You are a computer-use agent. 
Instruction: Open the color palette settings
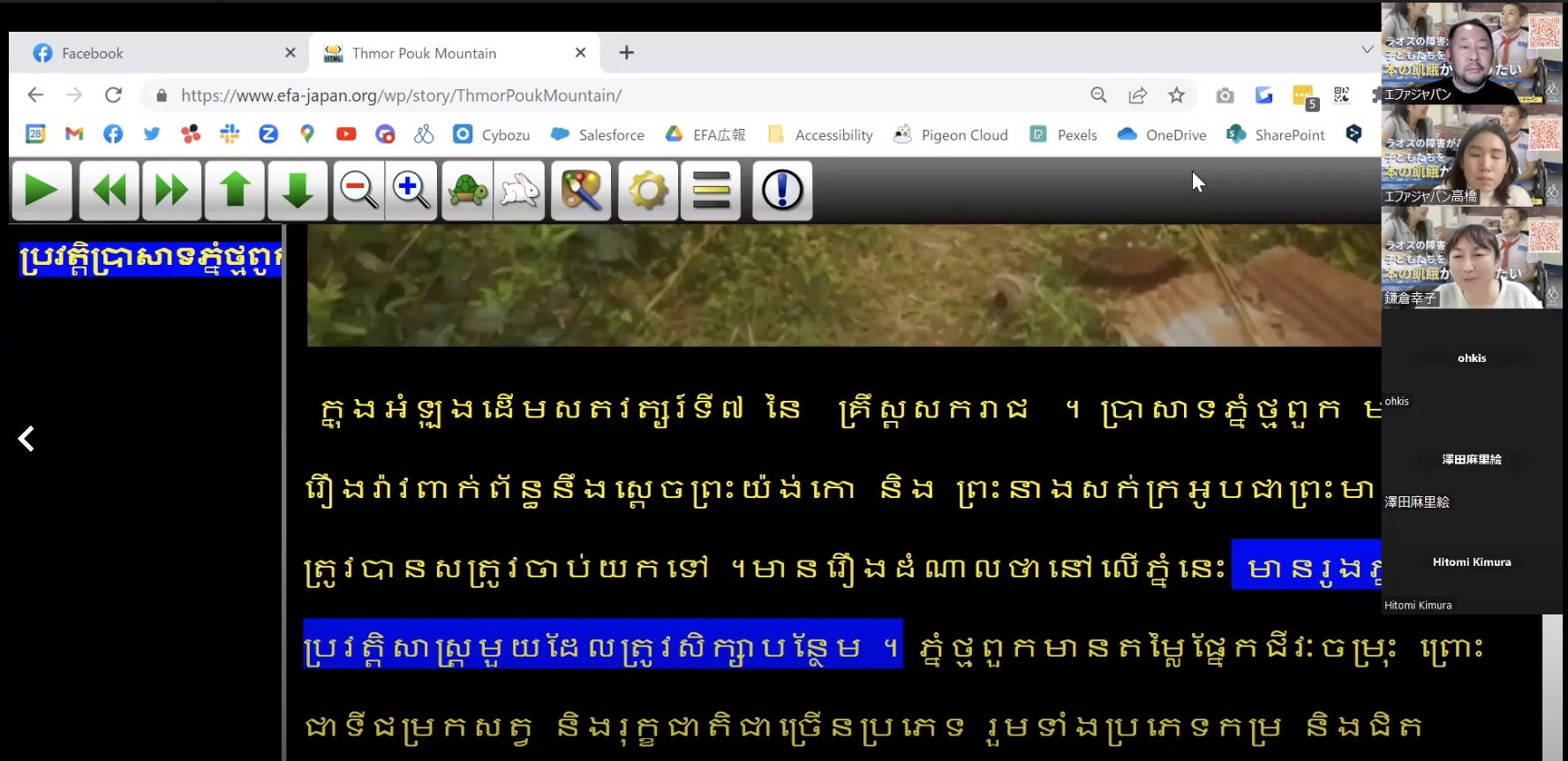click(x=581, y=190)
